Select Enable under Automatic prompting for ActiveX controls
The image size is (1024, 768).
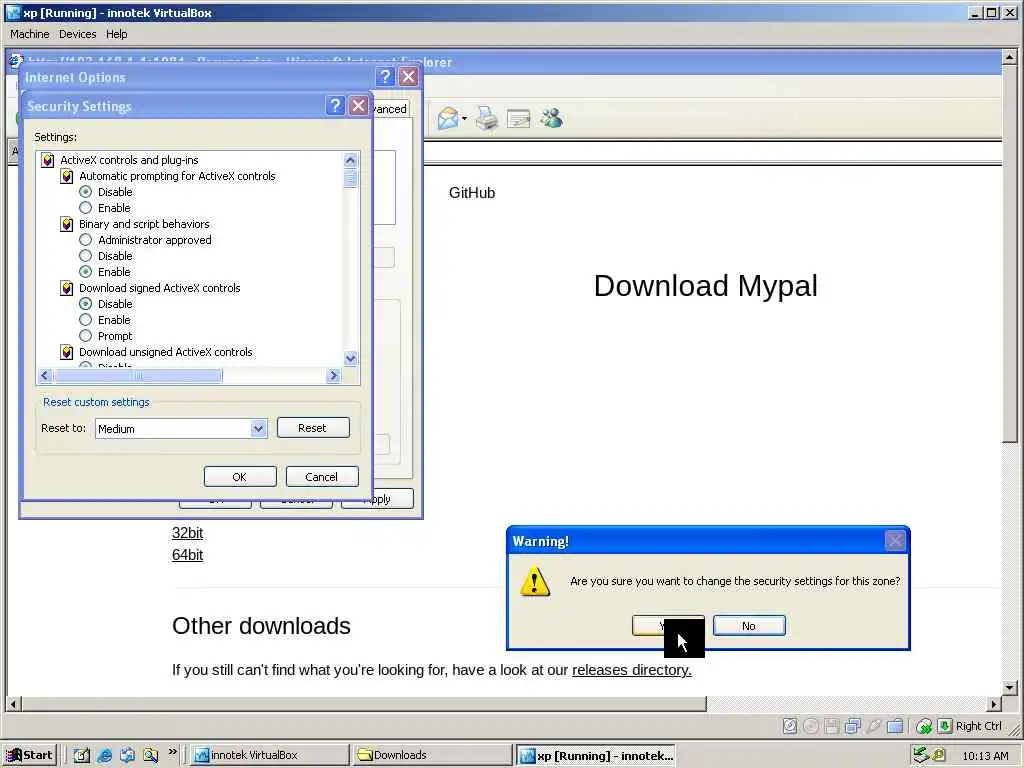86,208
